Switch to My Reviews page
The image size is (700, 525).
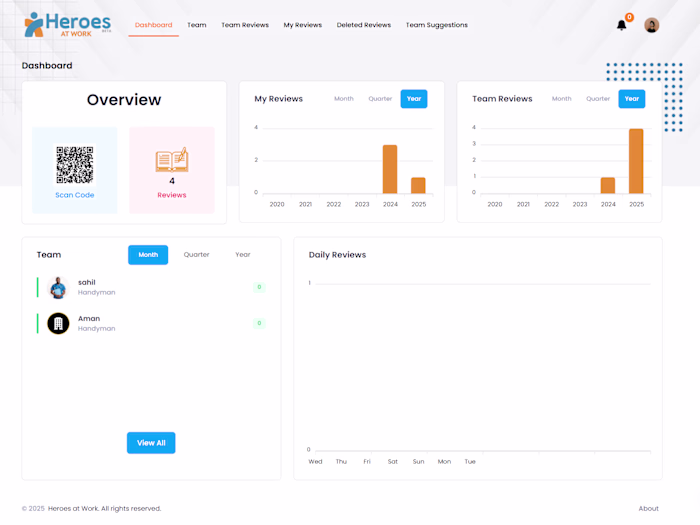303,25
